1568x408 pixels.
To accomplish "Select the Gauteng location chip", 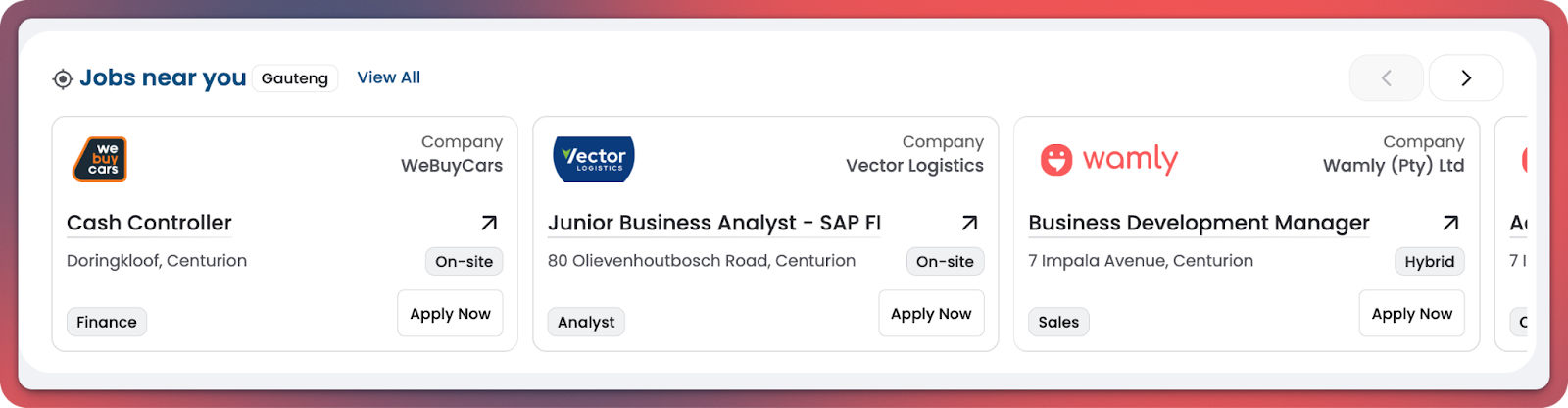I will coord(294,78).
